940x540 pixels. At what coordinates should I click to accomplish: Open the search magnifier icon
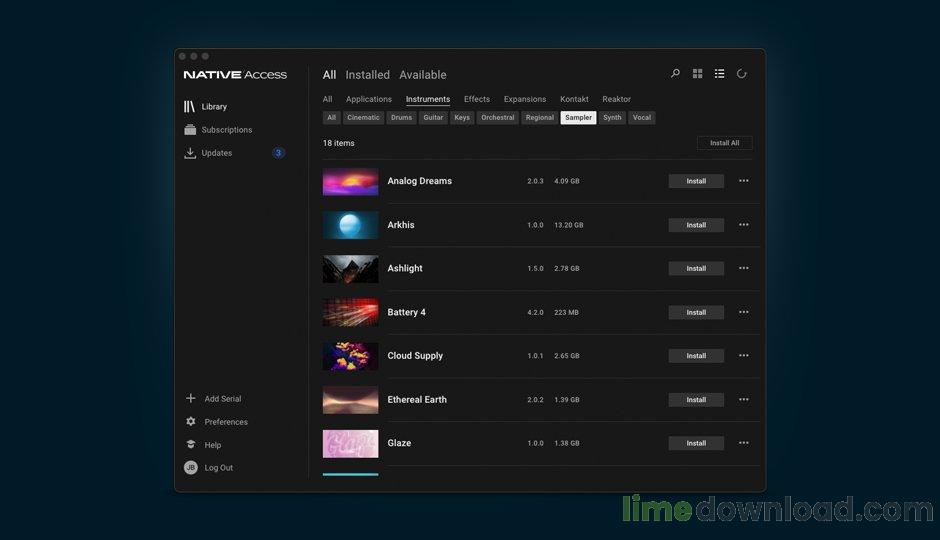(x=675, y=74)
